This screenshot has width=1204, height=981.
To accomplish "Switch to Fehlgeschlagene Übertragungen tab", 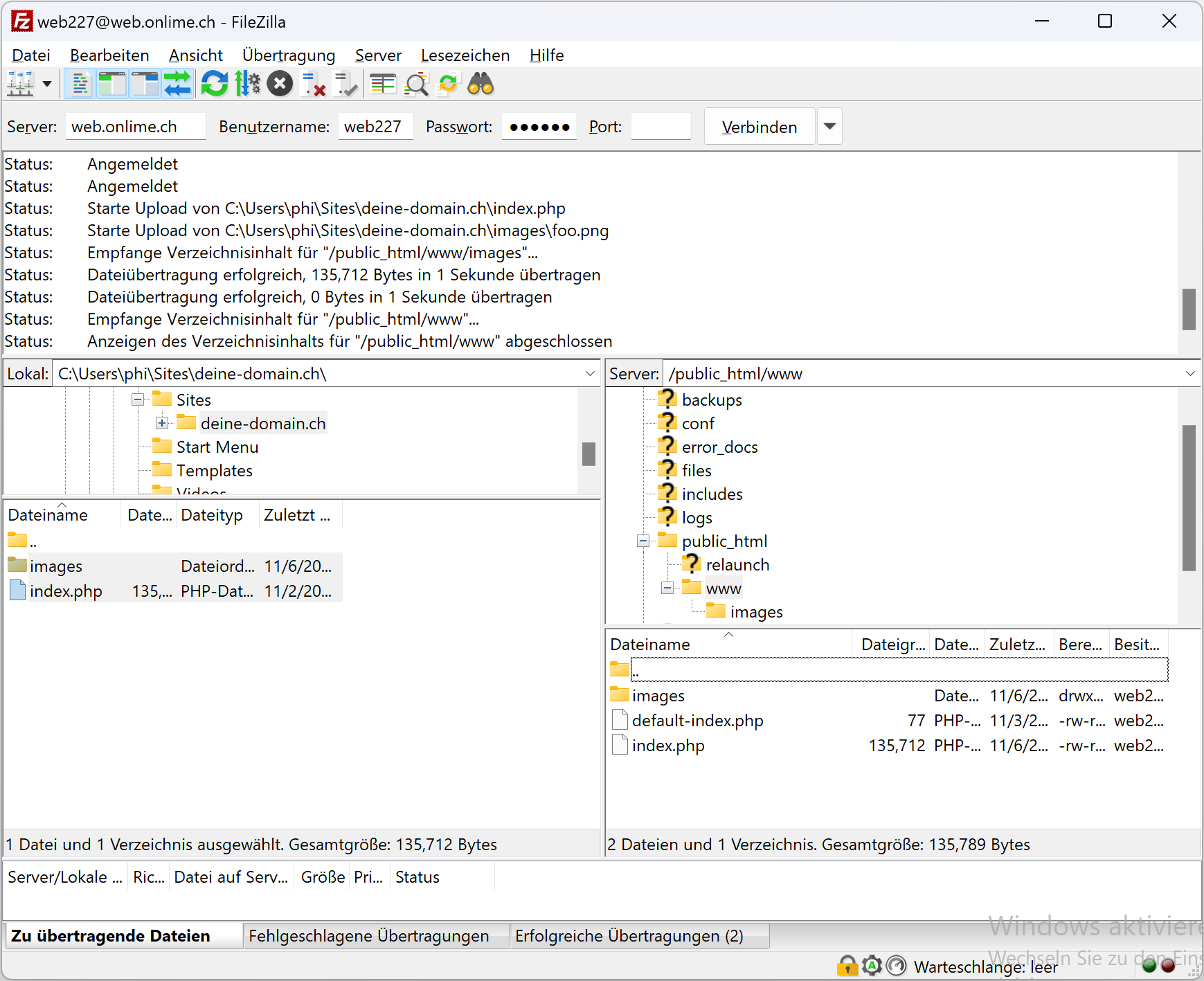I will click(377, 936).
